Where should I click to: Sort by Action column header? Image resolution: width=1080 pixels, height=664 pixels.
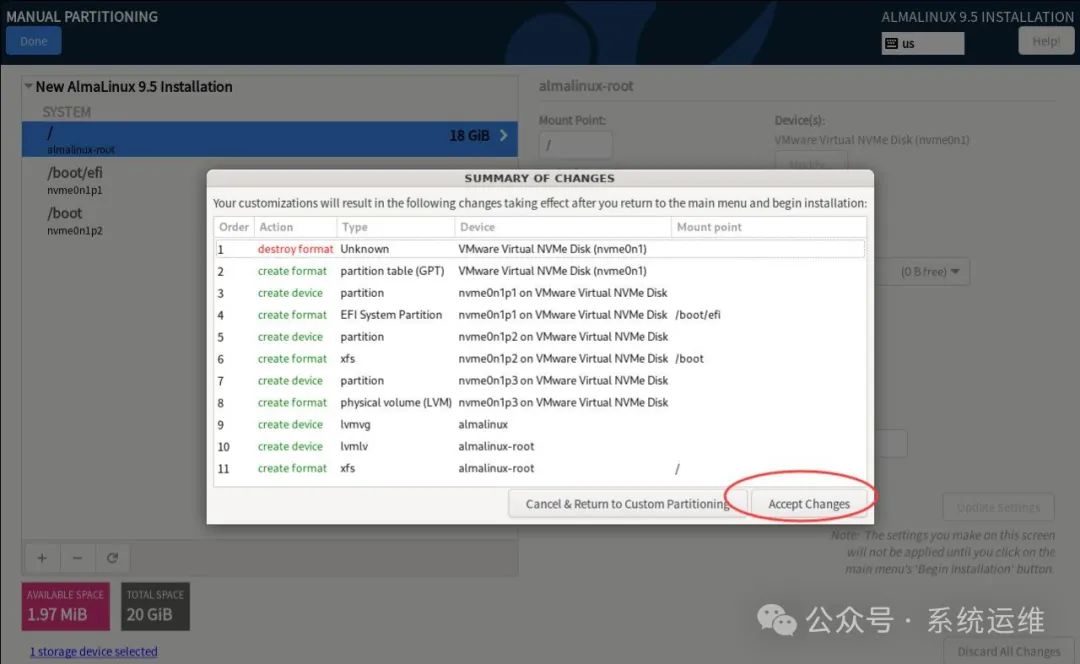[x=295, y=227]
